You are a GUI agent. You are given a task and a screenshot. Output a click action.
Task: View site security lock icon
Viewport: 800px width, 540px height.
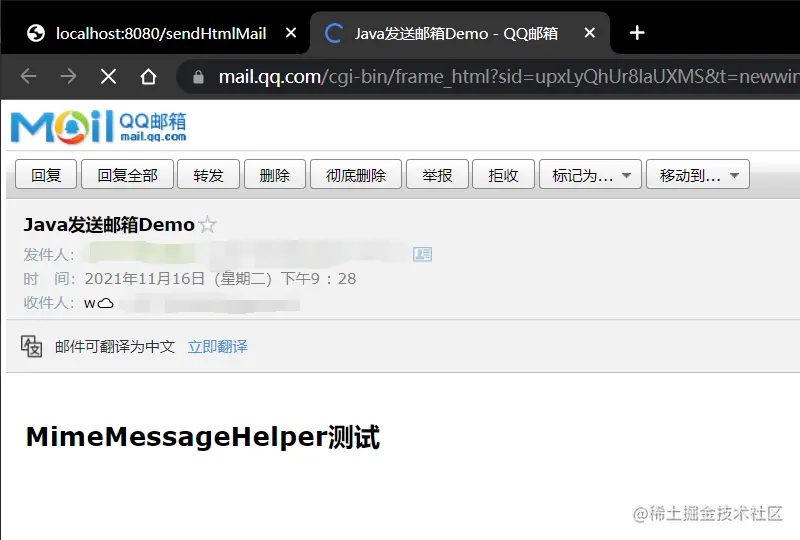click(x=198, y=77)
